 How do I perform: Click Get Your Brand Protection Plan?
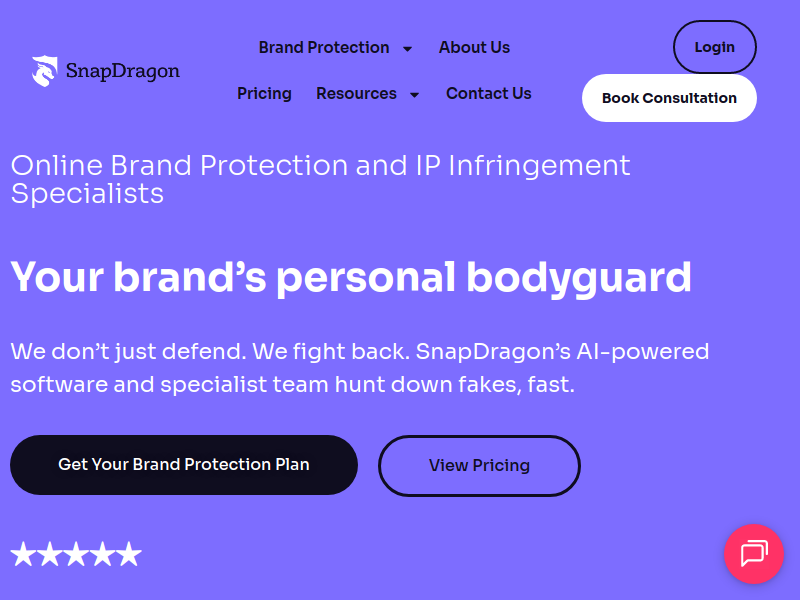coord(184,465)
